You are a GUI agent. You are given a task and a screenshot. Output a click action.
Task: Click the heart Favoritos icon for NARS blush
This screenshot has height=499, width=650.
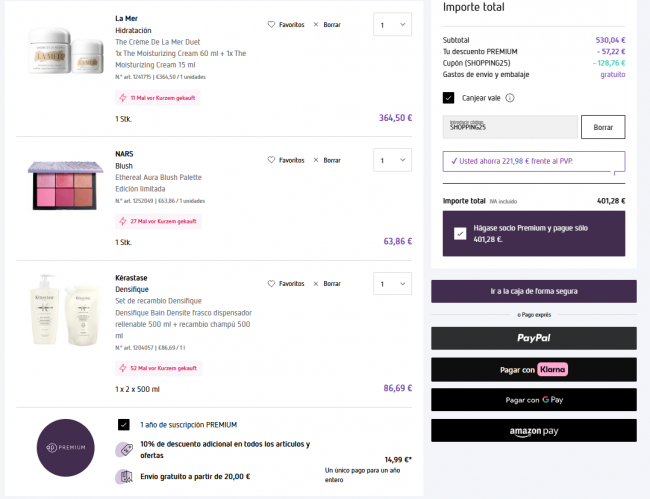pyautogui.click(x=271, y=160)
